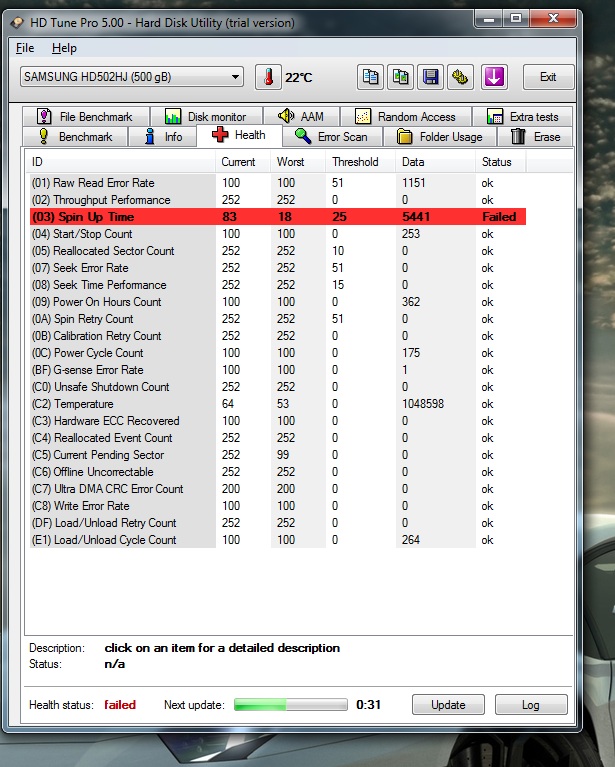The height and width of the screenshot is (767, 615).
Task: Select the (01) Raw Read Error Rate row
Action: pos(278,183)
